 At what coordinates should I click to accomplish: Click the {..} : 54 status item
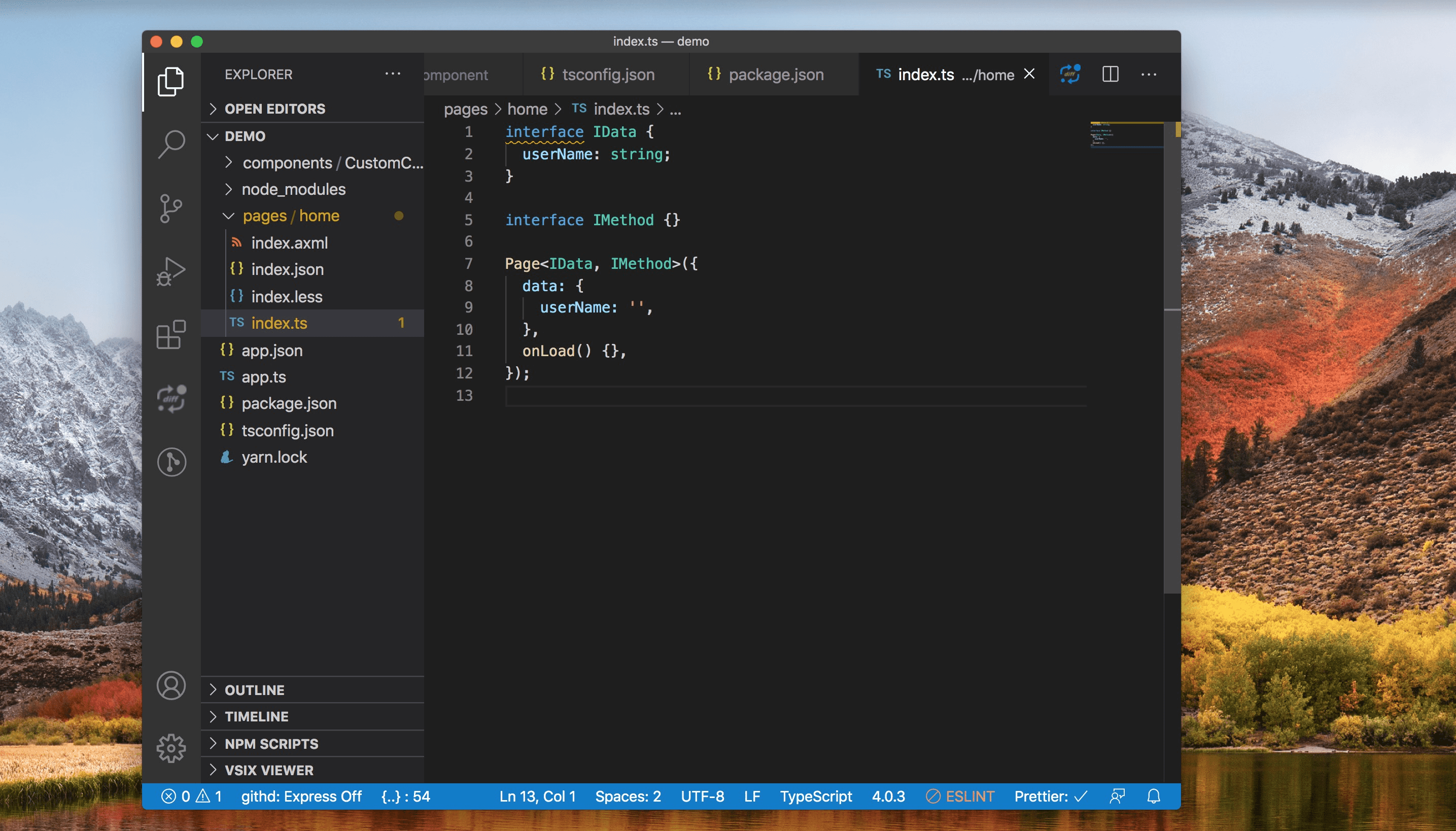(405, 796)
